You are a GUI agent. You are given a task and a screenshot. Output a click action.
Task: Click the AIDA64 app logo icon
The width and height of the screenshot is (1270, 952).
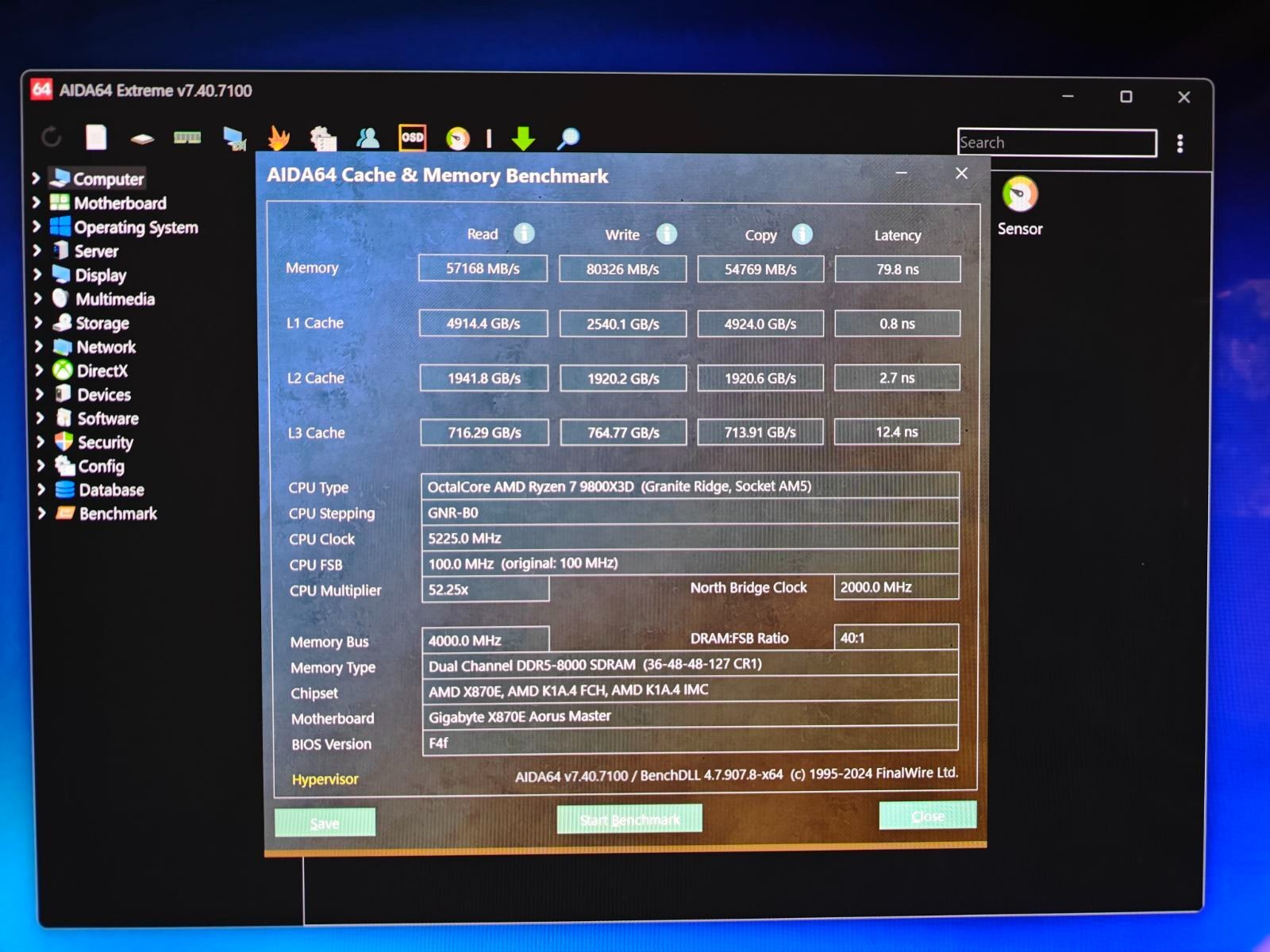pyautogui.click(x=41, y=90)
